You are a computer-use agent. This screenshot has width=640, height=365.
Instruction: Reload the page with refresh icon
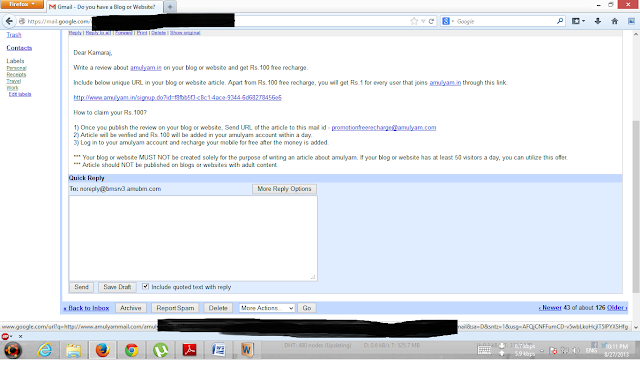tap(431, 21)
